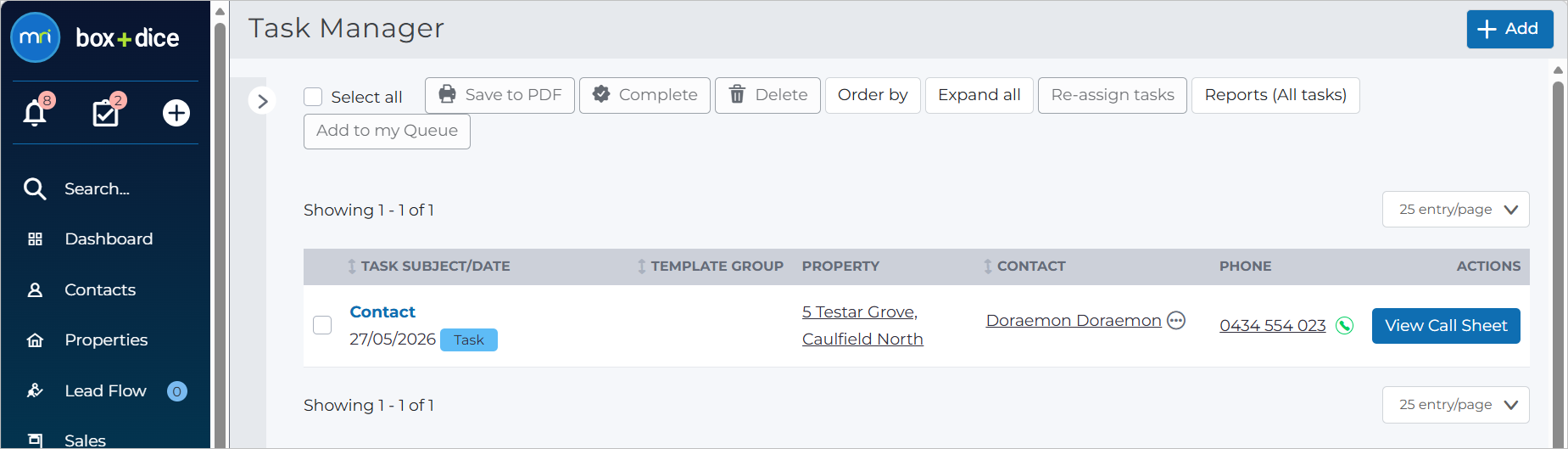Image resolution: width=1568 pixels, height=449 pixels.
Task: Click the View Call Sheet button
Action: tap(1446, 326)
